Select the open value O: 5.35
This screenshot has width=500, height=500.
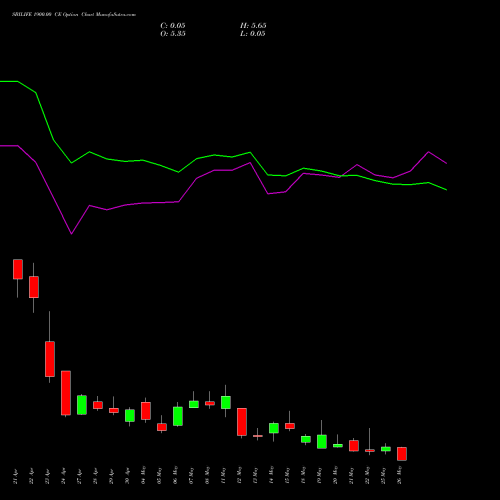(173, 34)
